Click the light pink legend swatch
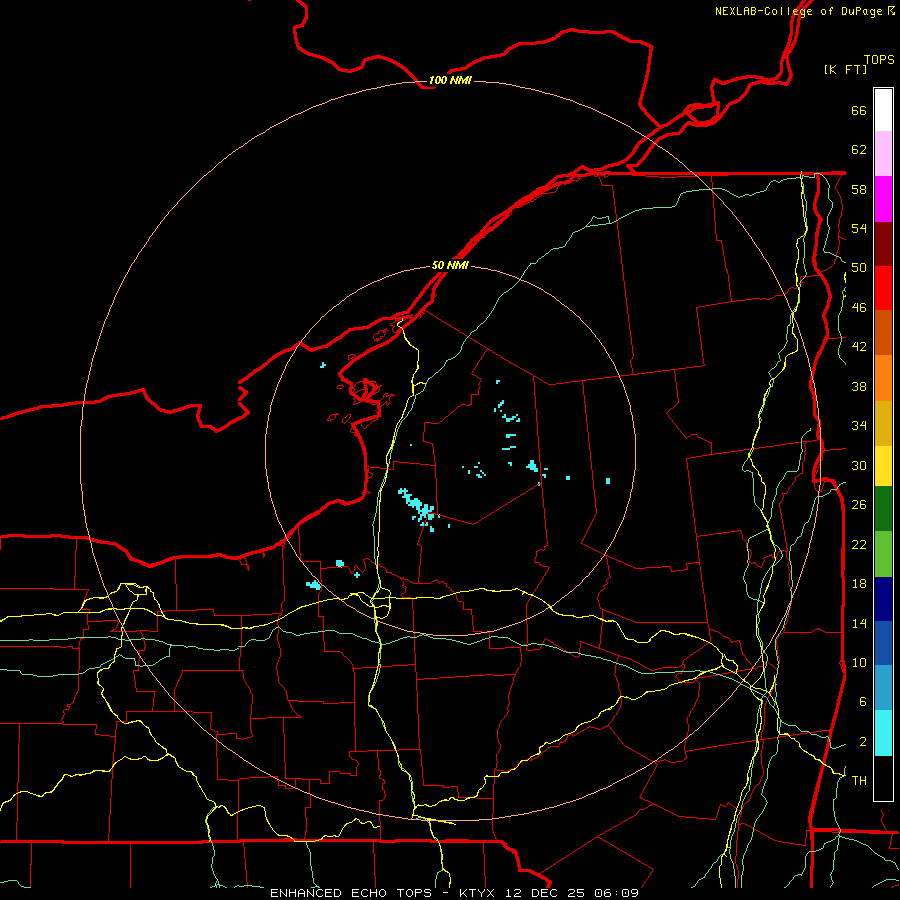 point(883,154)
